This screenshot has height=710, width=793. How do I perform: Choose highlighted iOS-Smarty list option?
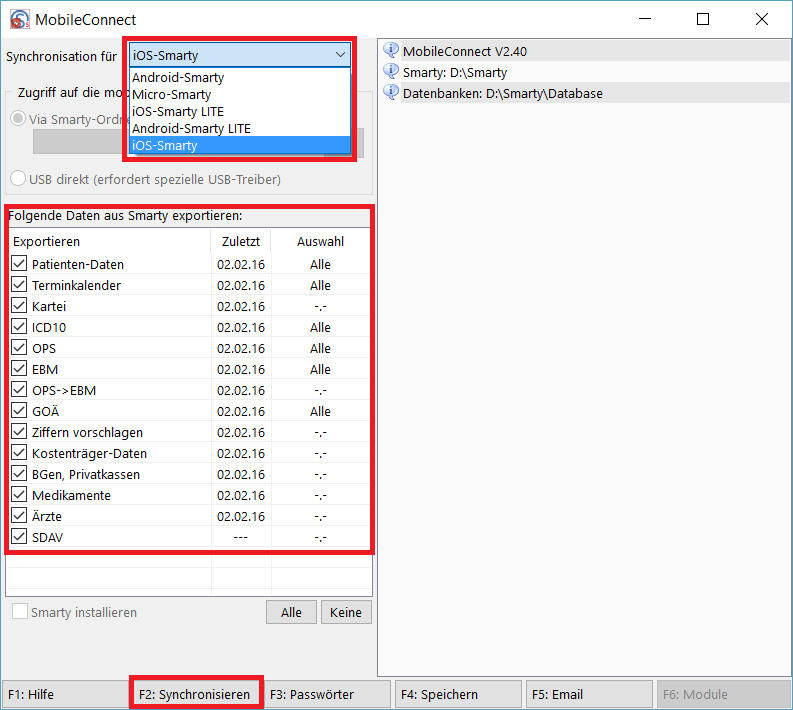(x=240, y=145)
